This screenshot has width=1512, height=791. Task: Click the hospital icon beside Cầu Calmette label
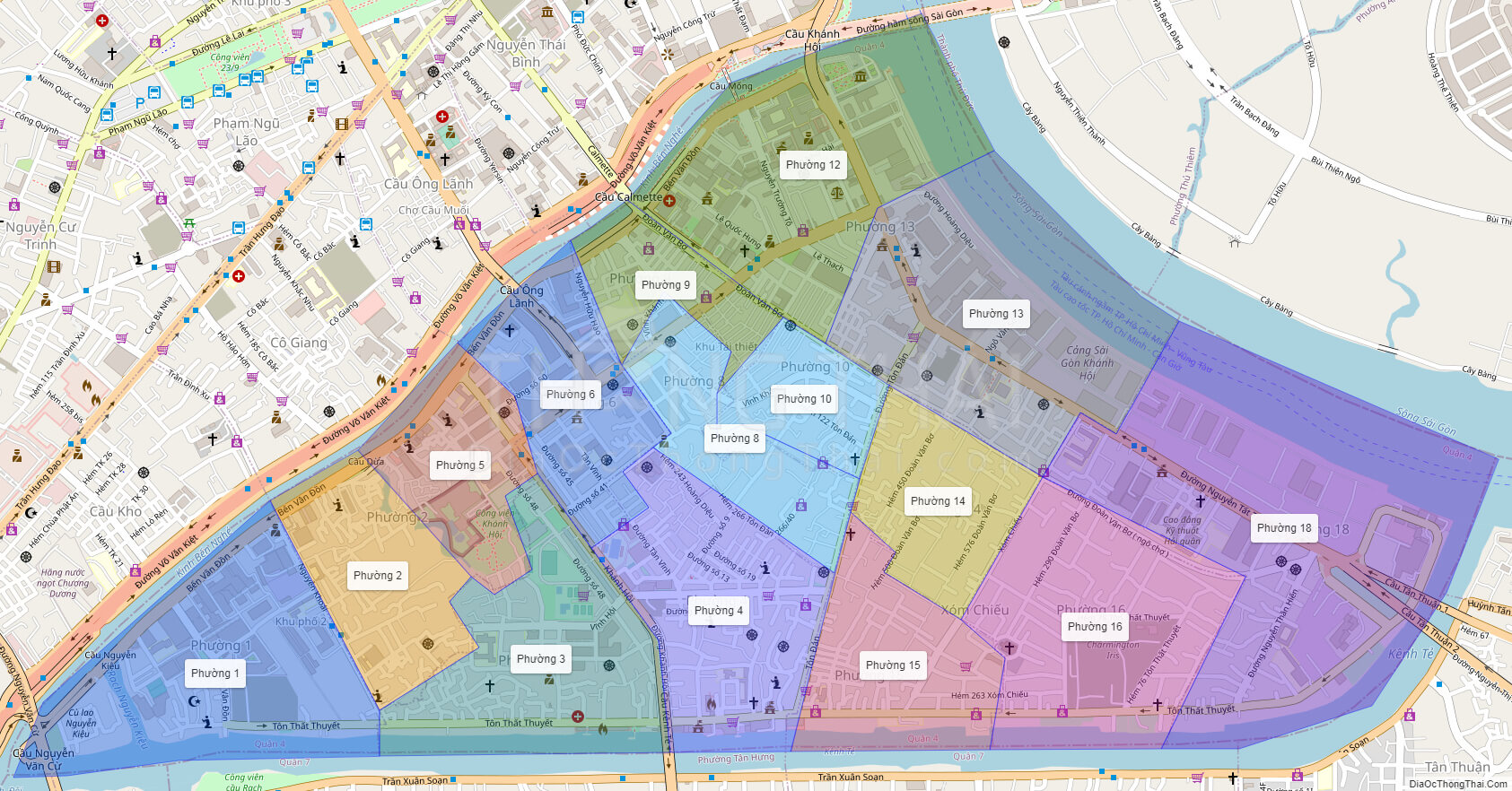point(669,201)
